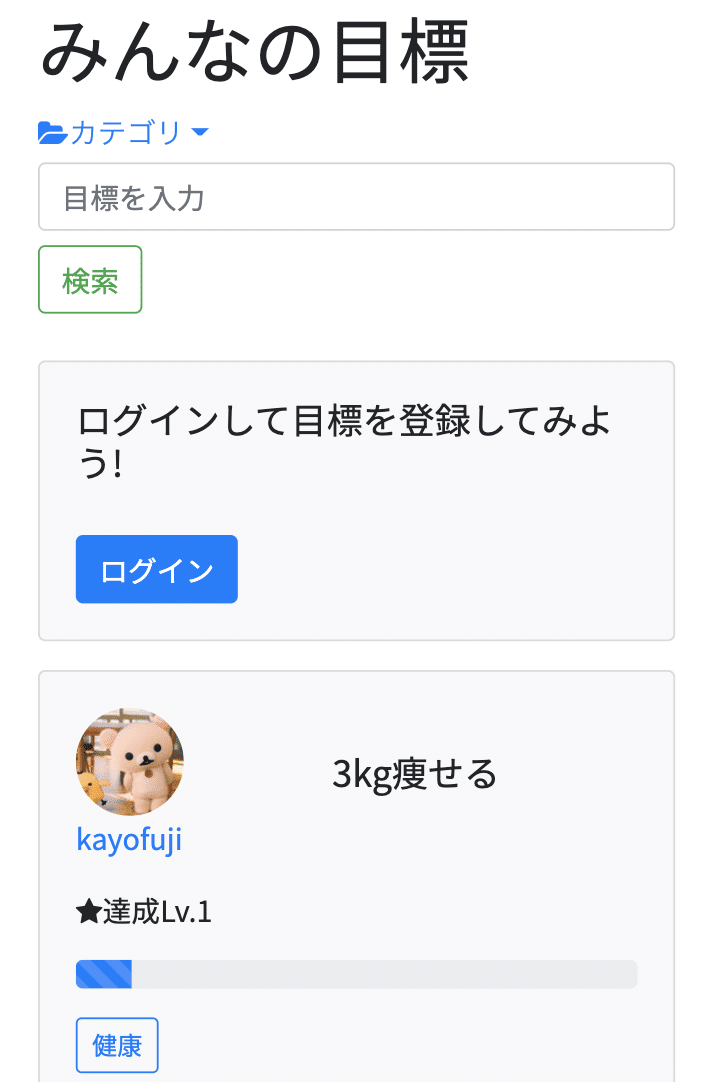Image resolution: width=708 pixels, height=1082 pixels.
Task: Click the star icon beside 達成Lv.1
Action: click(x=88, y=911)
